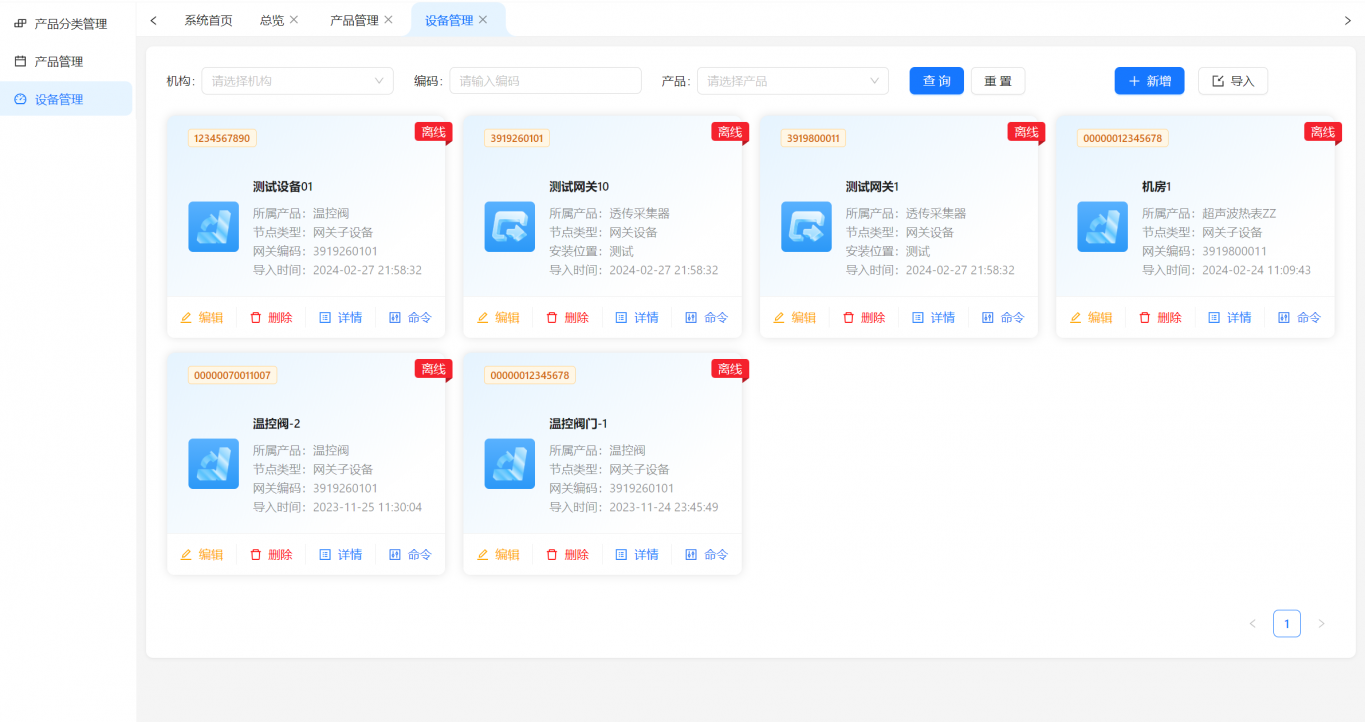This screenshot has height=722, width=1365.
Task: Delete the 测试网关10 device
Action: (567, 318)
